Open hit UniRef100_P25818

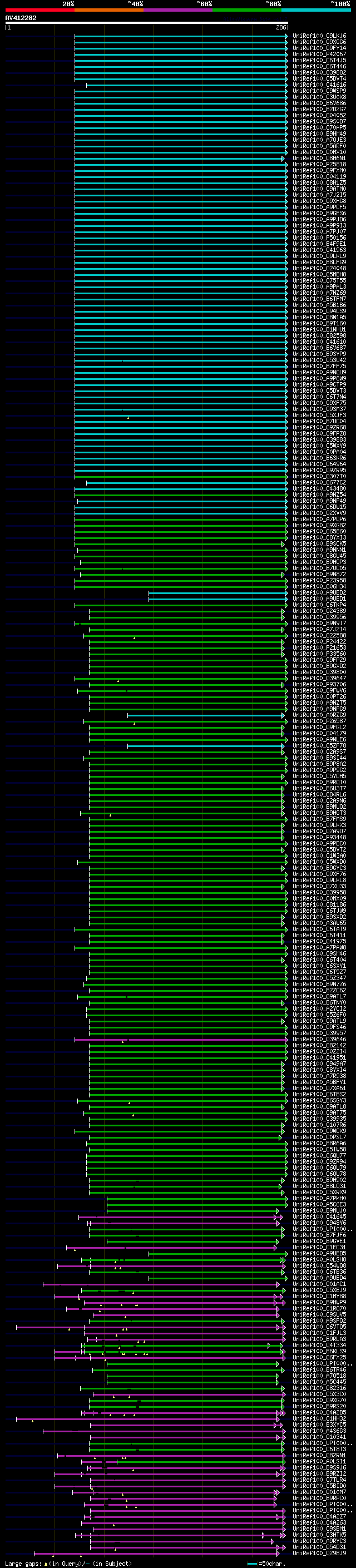click(319, 164)
